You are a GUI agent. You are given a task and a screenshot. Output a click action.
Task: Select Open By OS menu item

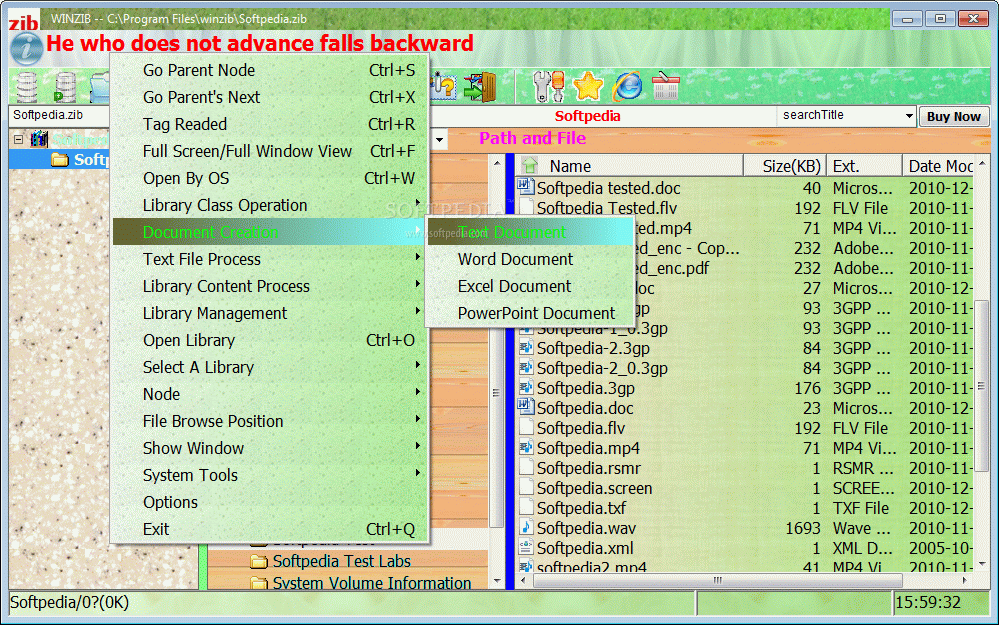tap(270, 178)
